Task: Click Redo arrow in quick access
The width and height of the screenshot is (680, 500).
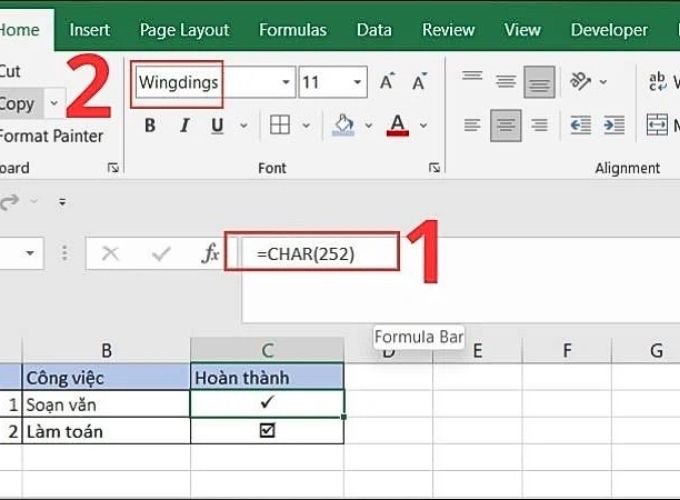Action: click(10, 202)
